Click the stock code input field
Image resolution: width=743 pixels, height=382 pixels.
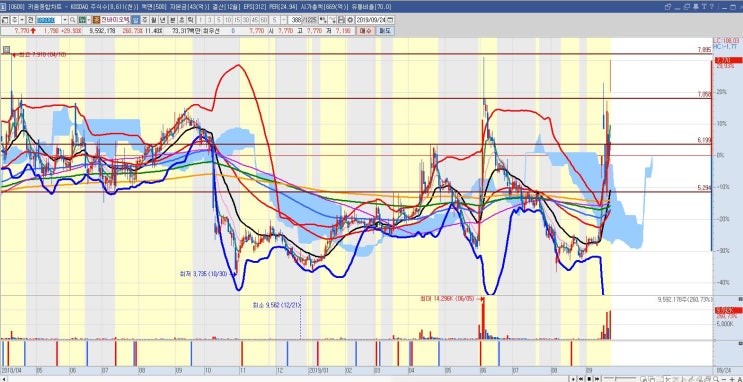click(x=49, y=20)
